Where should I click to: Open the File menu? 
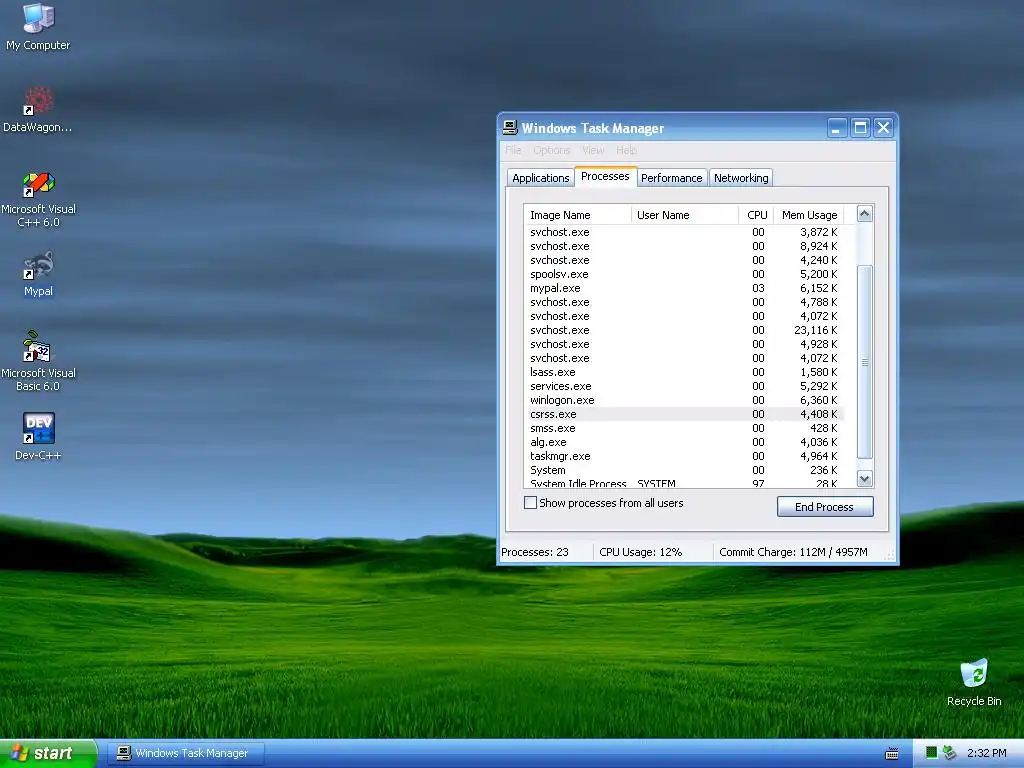[513, 150]
